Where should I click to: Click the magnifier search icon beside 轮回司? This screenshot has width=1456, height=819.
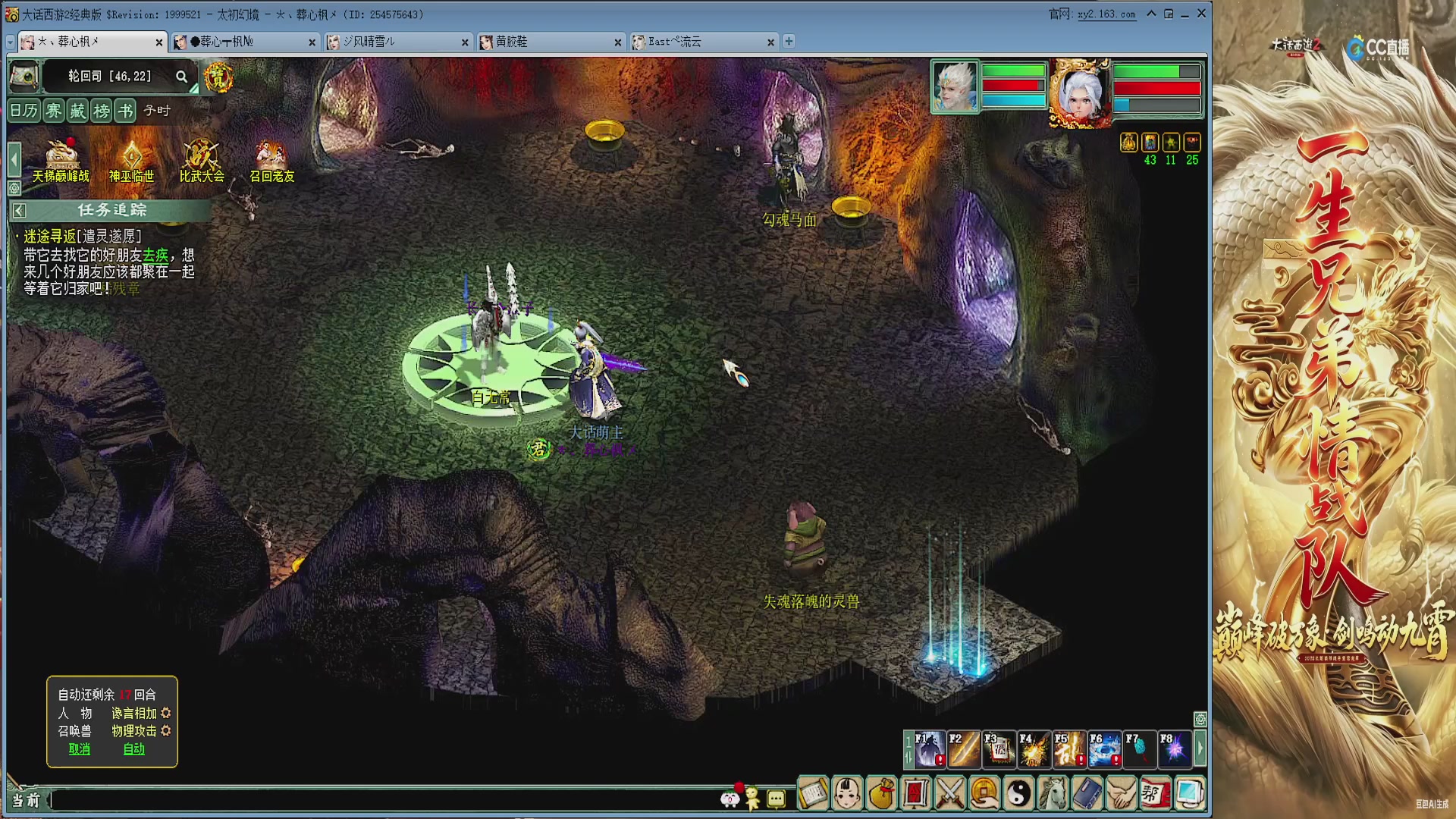coord(181,77)
